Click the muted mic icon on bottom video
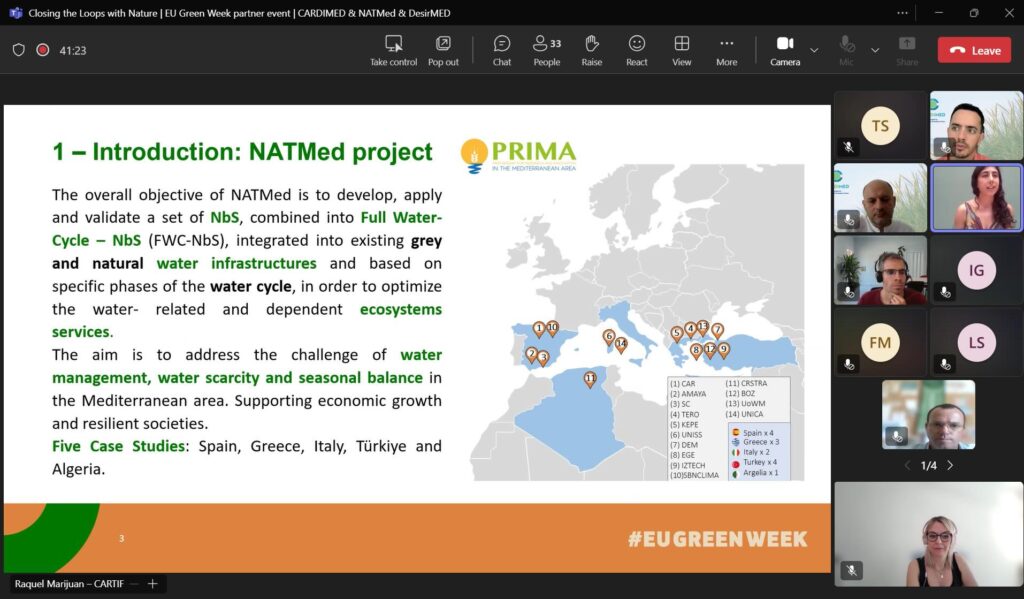This screenshot has width=1024, height=599. 851,570
